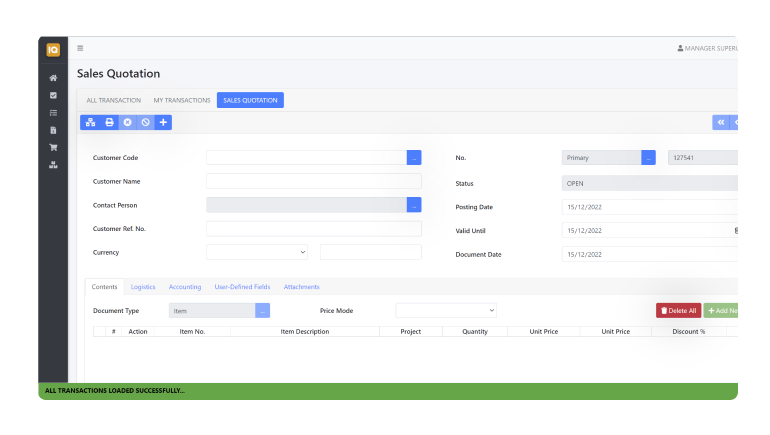
Task: Open the Home icon in sidebar
Action: (53, 78)
